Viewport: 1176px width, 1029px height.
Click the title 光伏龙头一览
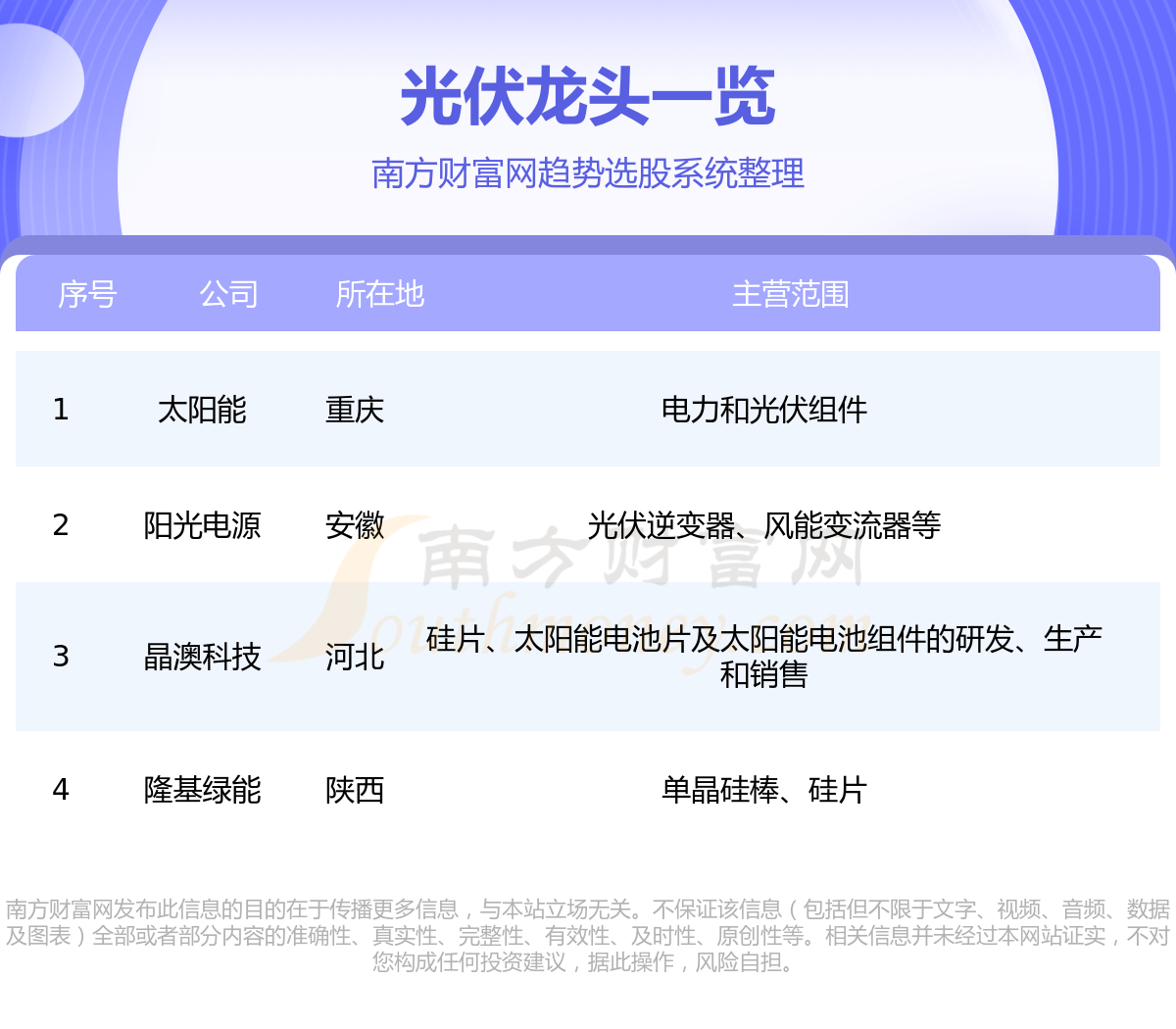(588, 97)
